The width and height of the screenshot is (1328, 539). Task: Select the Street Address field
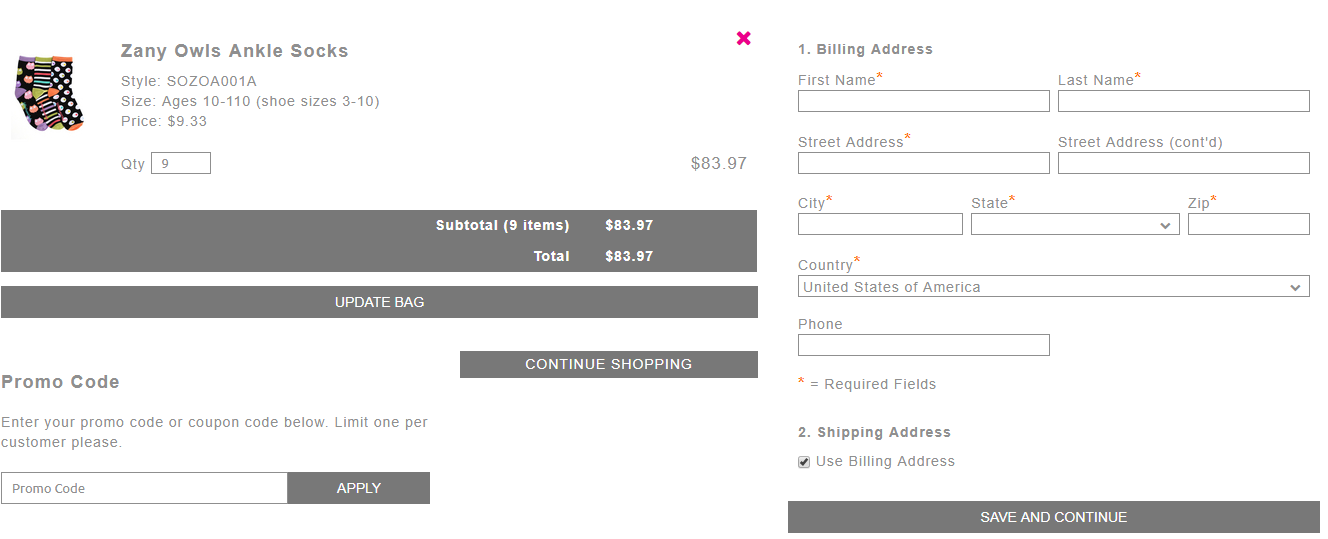pyautogui.click(x=924, y=163)
